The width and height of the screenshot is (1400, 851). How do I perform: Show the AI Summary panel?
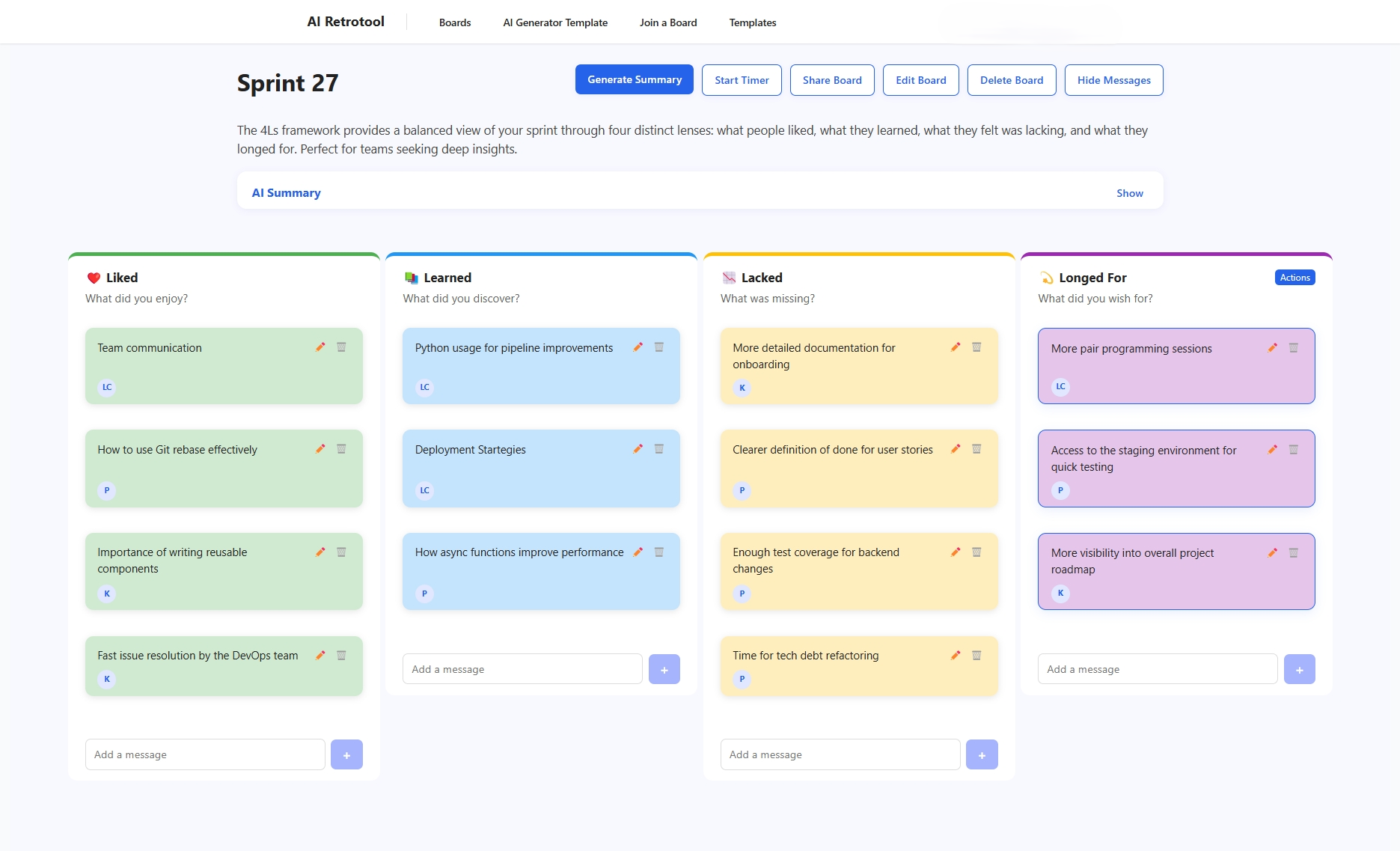pyautogui.click(x=1129, y=193)
